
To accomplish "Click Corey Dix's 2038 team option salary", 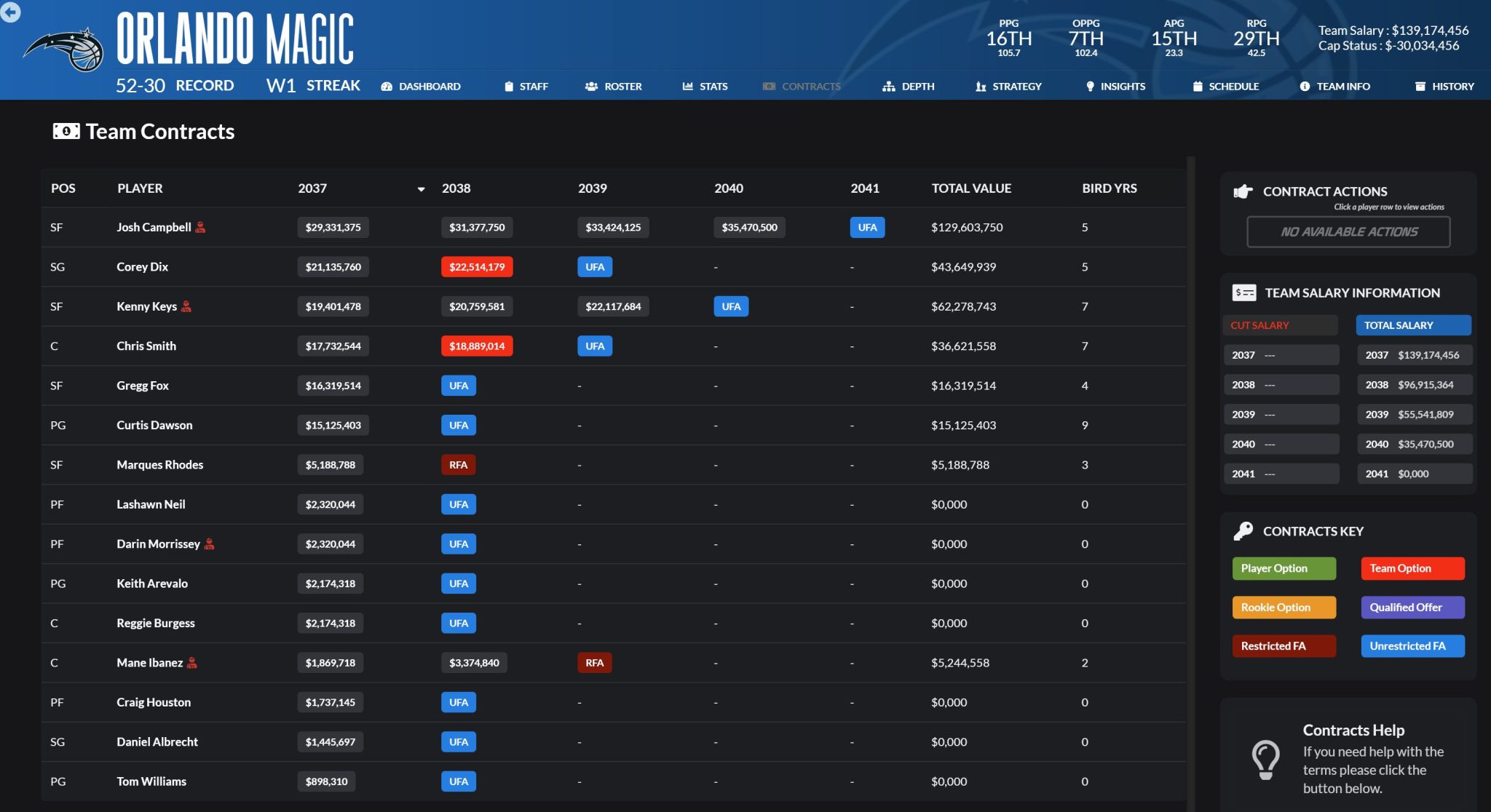I will (477, 267).
